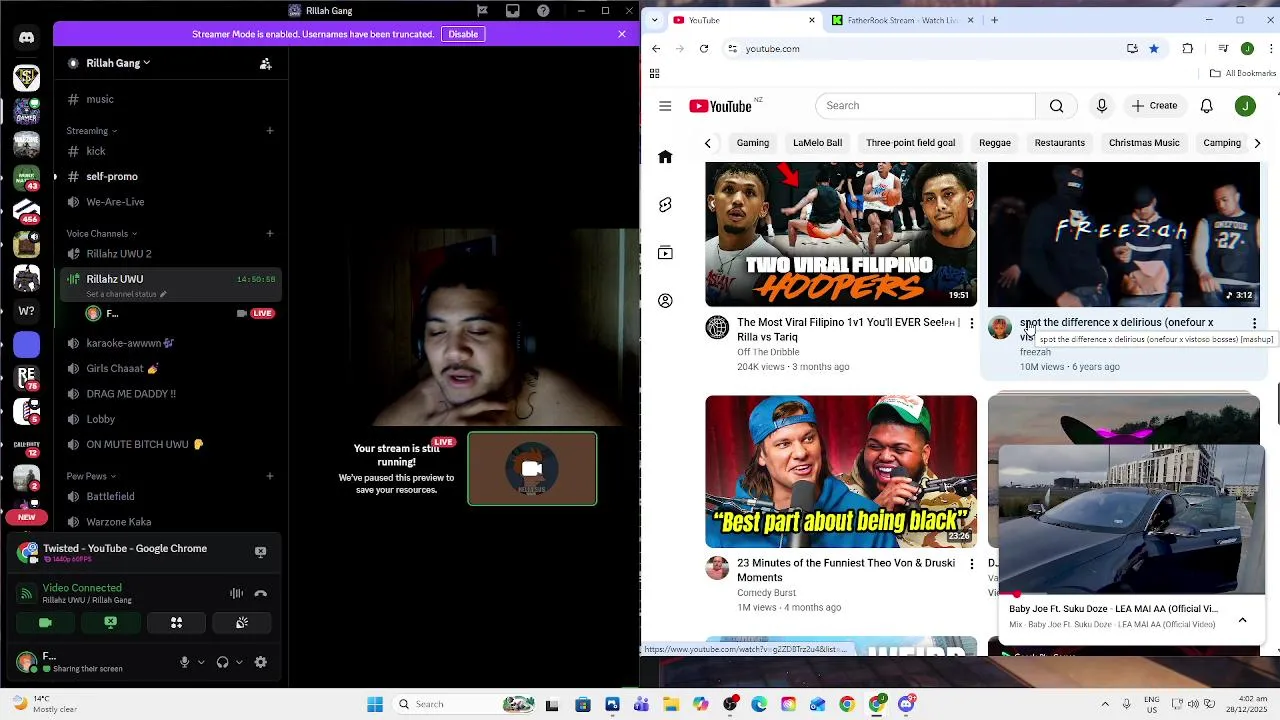The width and height of the screenshot is (1280, 720).
Task: Open Discord help question mark icon
Action: click(x=543, y=11)
